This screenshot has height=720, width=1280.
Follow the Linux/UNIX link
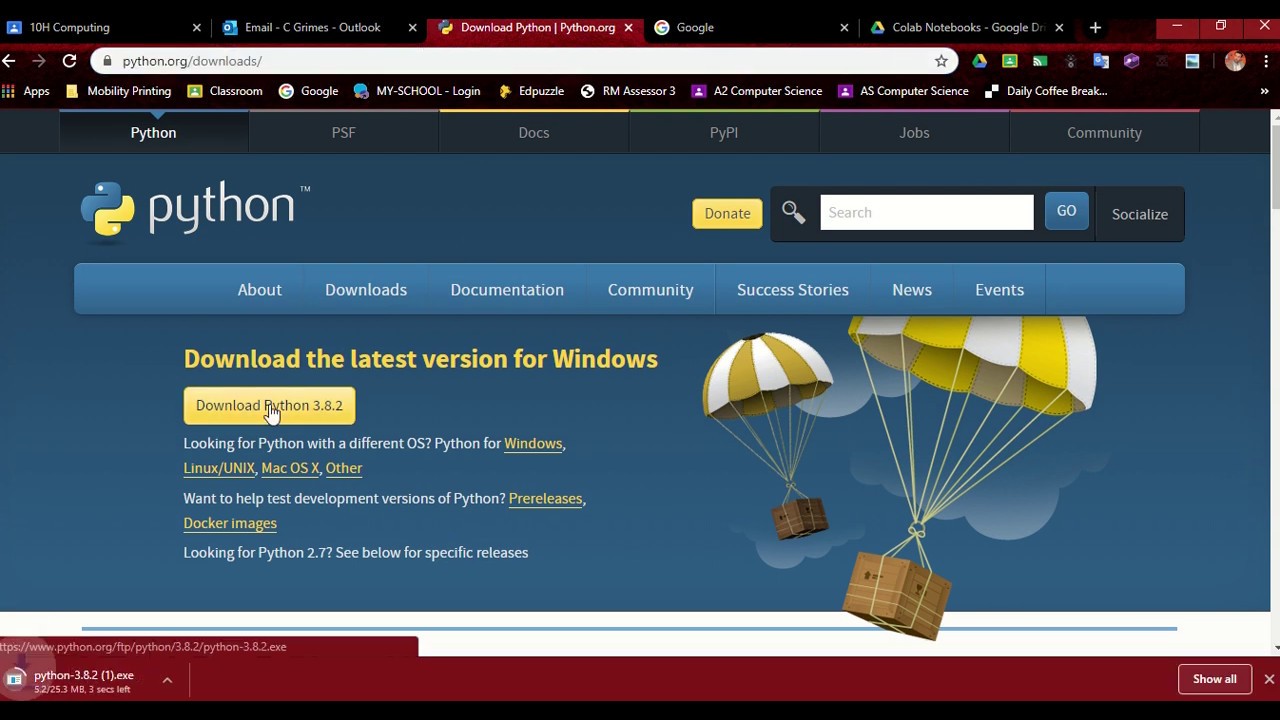tap(219, 468)
